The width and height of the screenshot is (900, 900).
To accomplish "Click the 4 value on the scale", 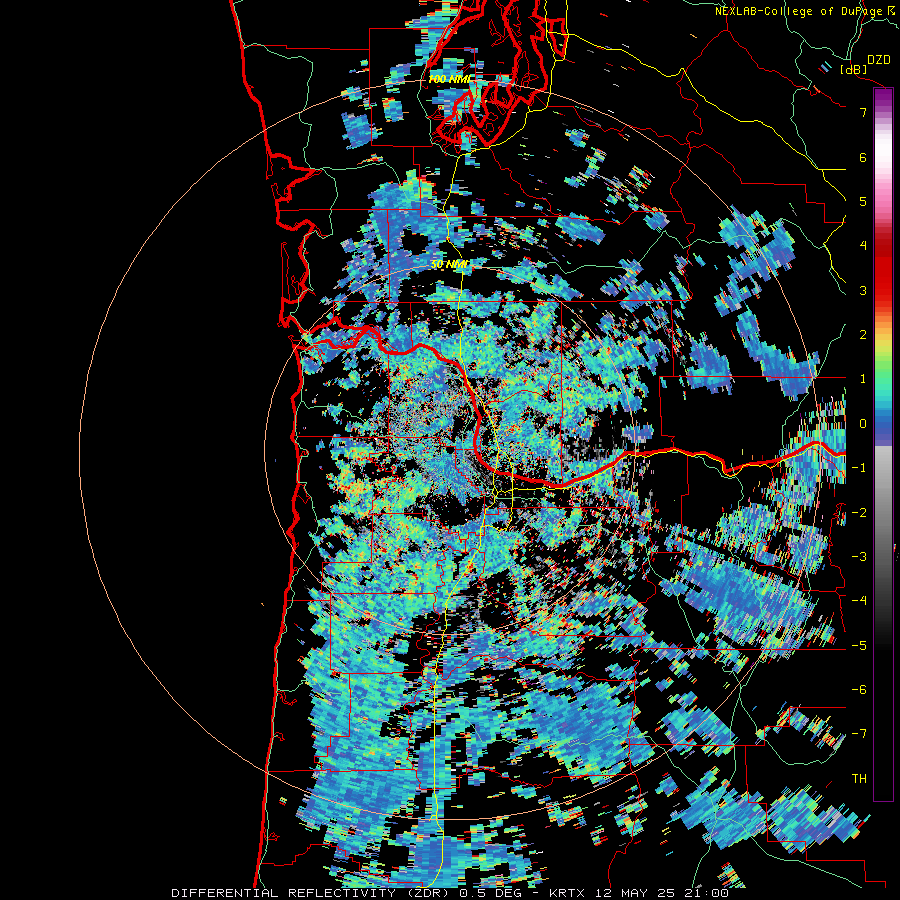I will (x=863, y=246).
